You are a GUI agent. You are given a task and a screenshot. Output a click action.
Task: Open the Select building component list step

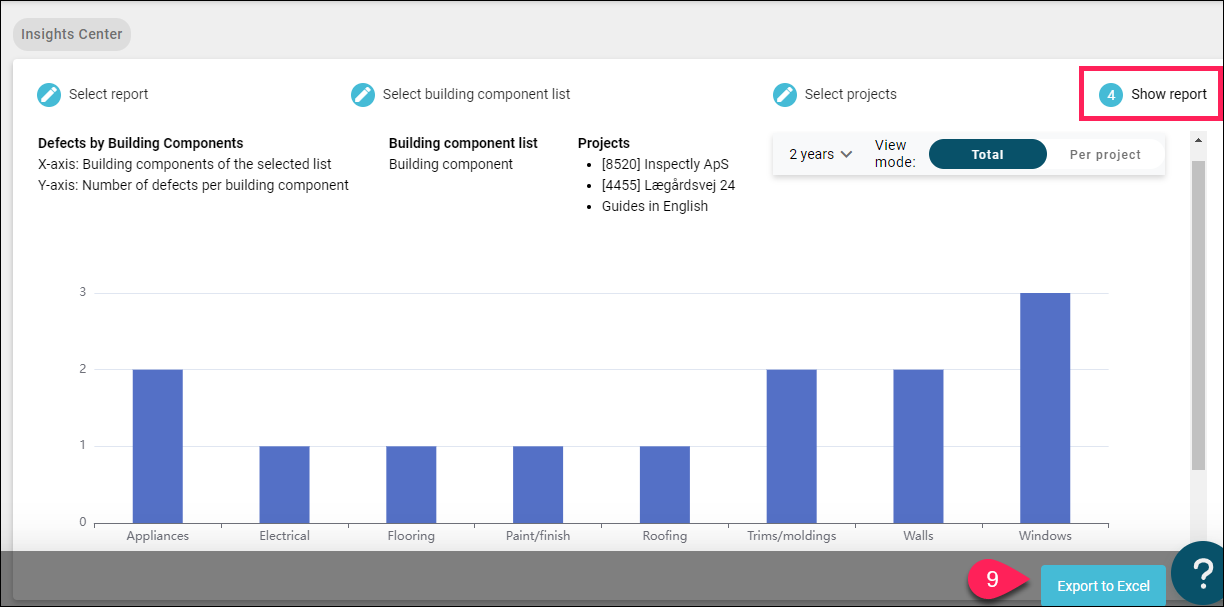click(476, 94)
